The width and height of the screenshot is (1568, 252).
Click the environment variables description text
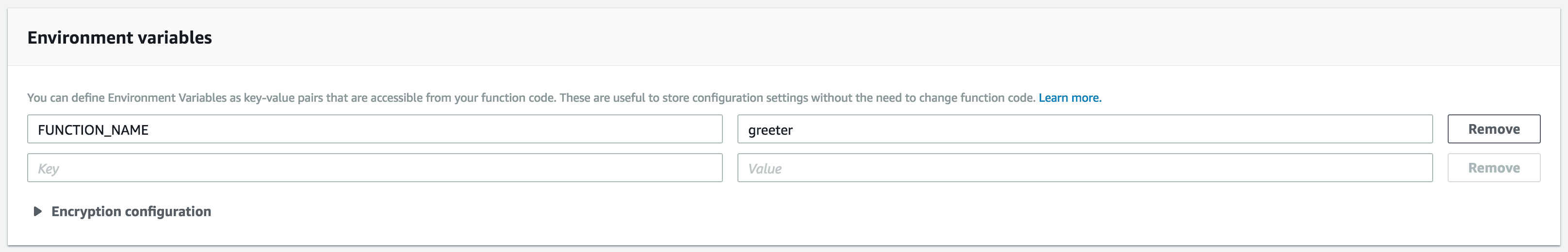tap(530, 97)
